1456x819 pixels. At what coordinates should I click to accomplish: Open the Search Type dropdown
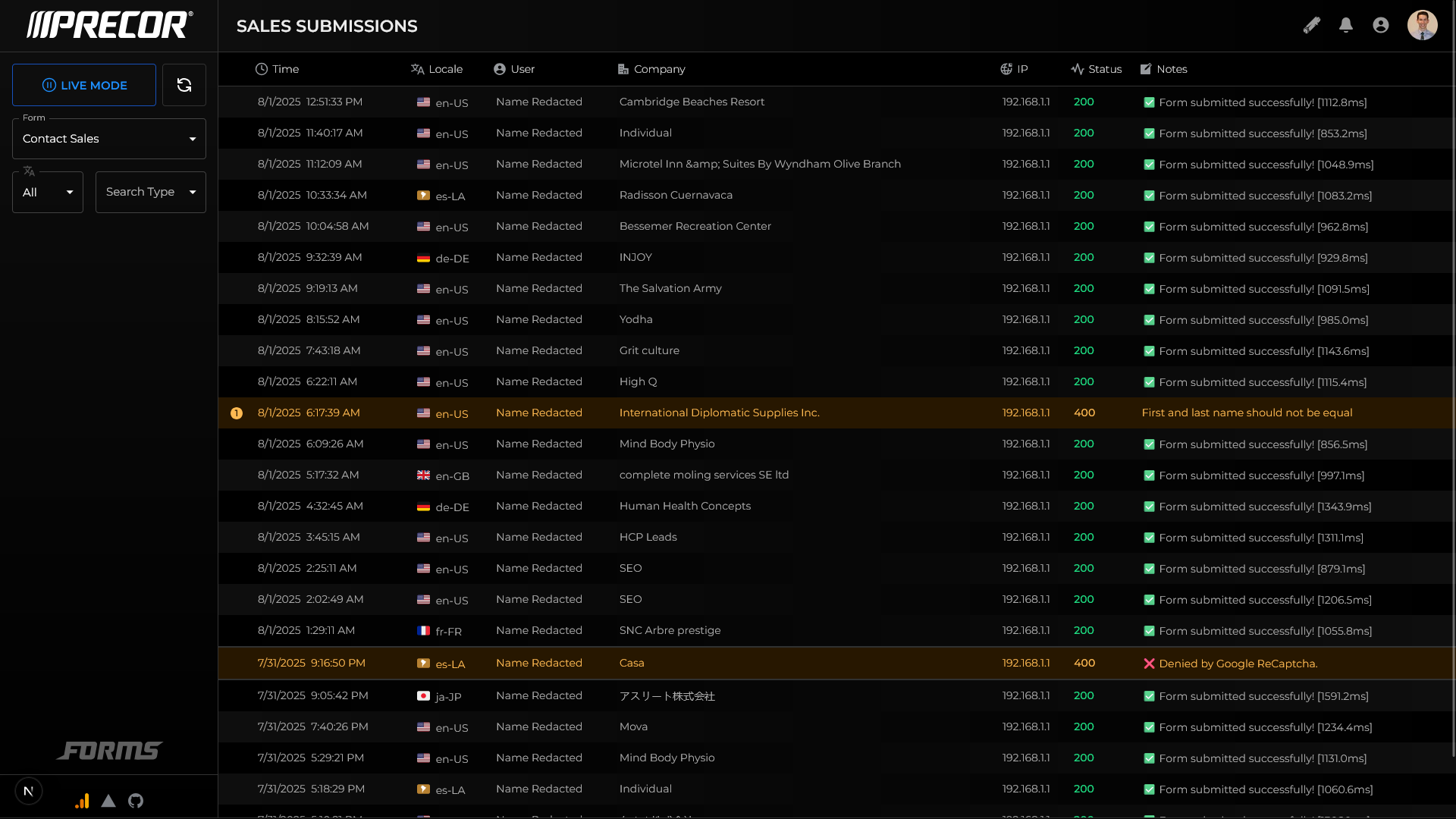click(x=150, y=193)
